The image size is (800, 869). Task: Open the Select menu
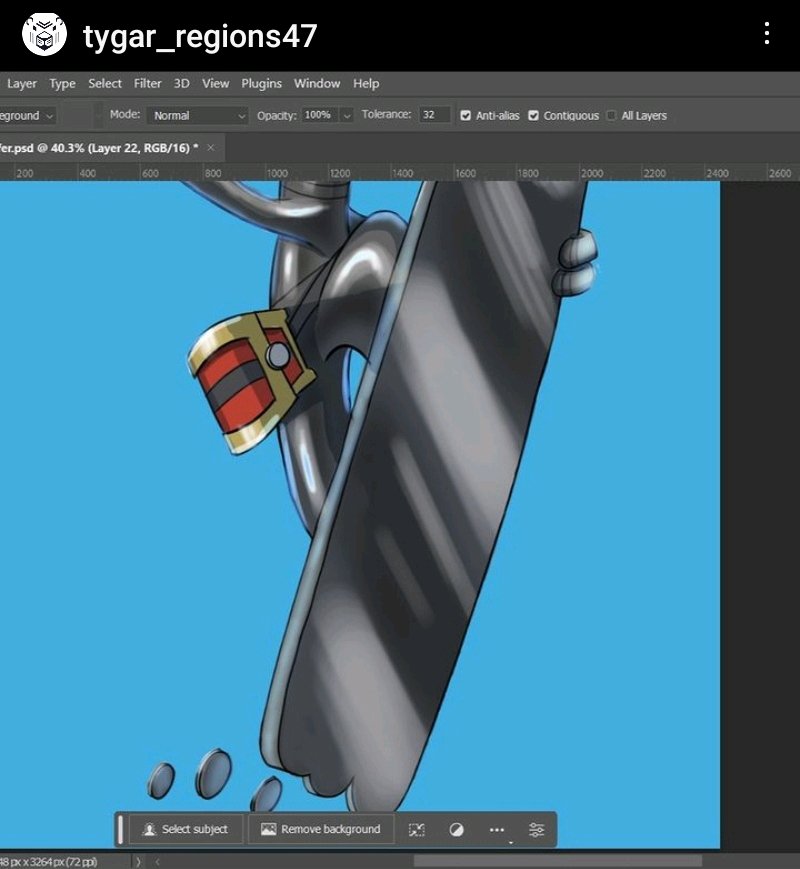coord(105,84)
